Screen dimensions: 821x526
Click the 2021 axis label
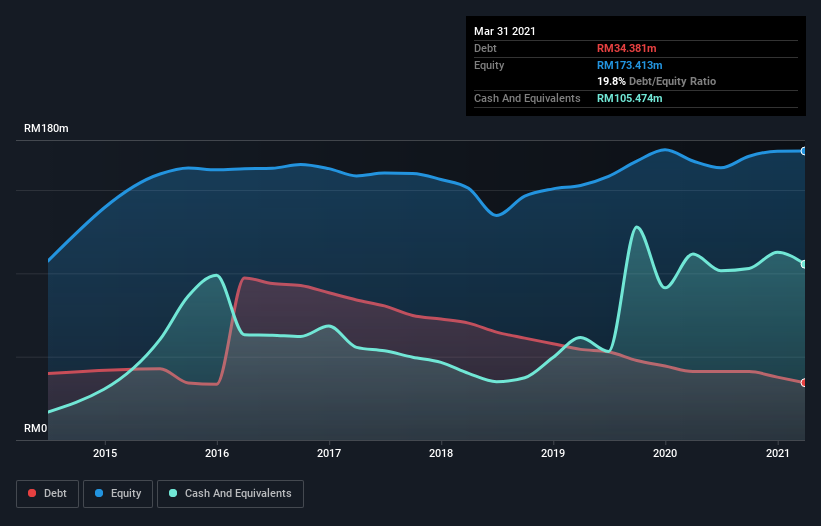tap(778, 453)
